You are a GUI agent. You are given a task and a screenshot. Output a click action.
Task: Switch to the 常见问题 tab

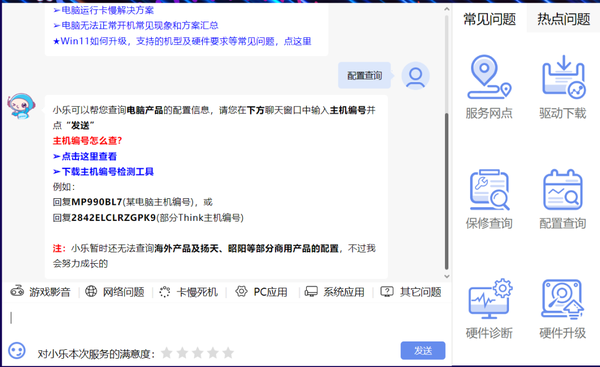(489, 19)
